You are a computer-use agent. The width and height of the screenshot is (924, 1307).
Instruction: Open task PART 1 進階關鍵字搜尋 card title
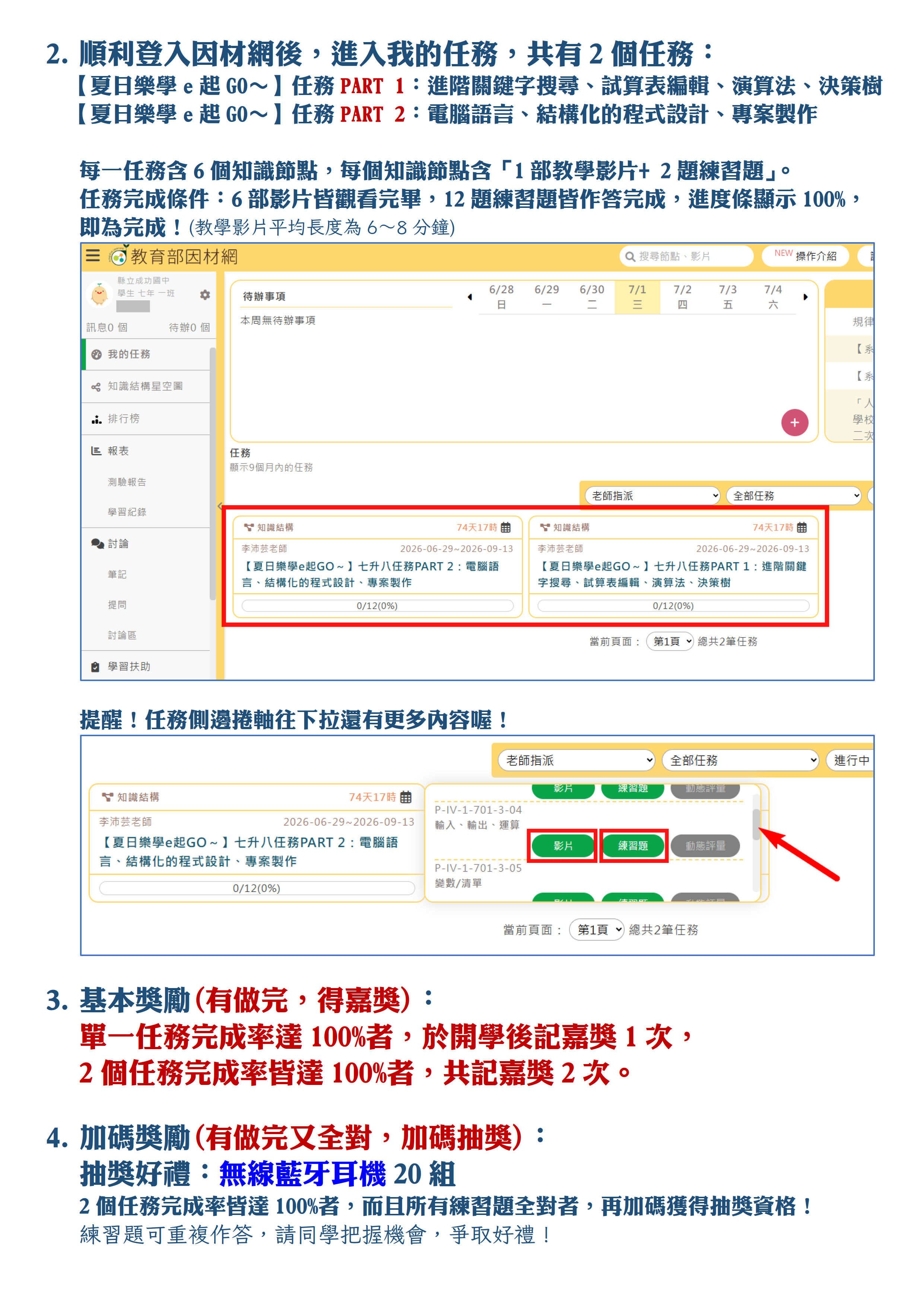[x=673, y=575]
